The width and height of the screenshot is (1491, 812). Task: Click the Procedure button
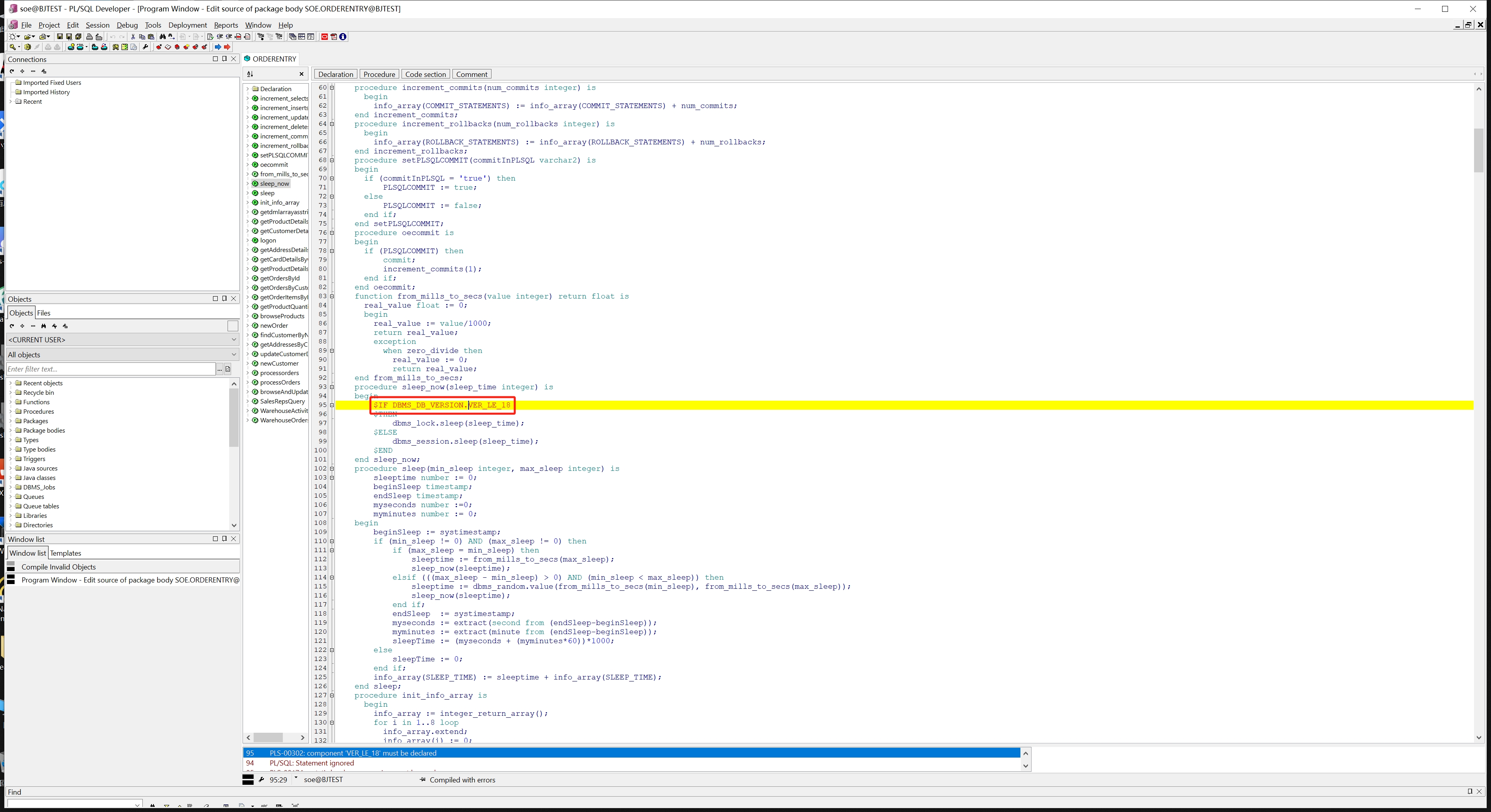tap(379, 74)
